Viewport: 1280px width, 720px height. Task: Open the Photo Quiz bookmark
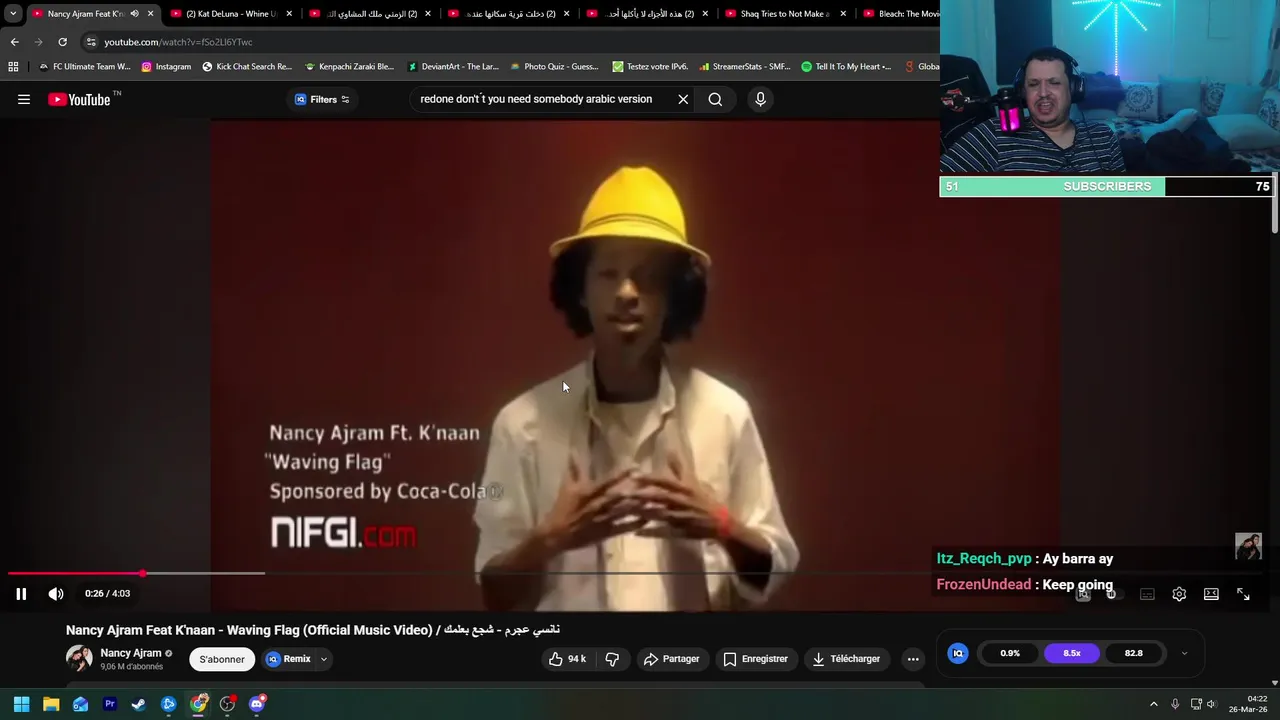coord(554,67)
